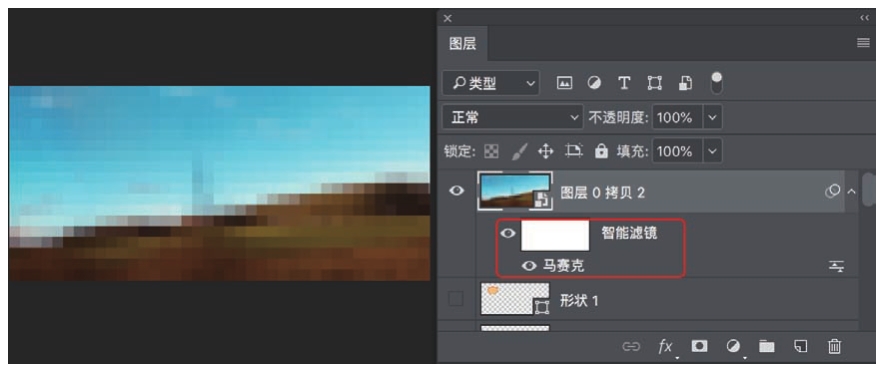Hide layer 图层 0 拷贝 2
The width and height of the screenshot is (880, 367).
click(x=457, y=191)
